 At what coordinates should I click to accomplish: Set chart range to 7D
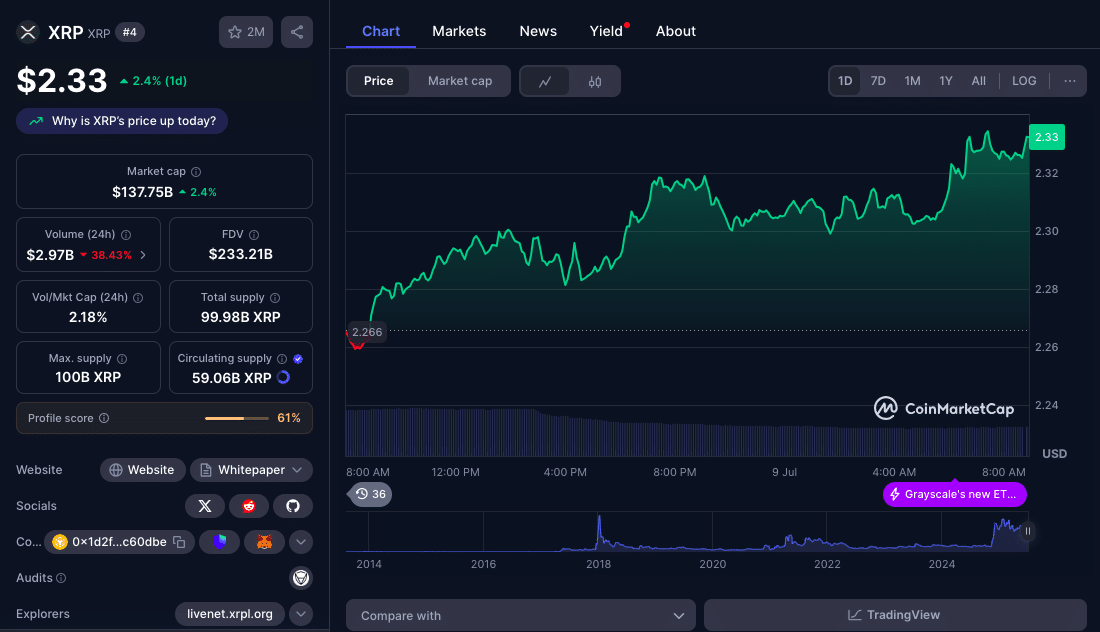click(878, 81)
